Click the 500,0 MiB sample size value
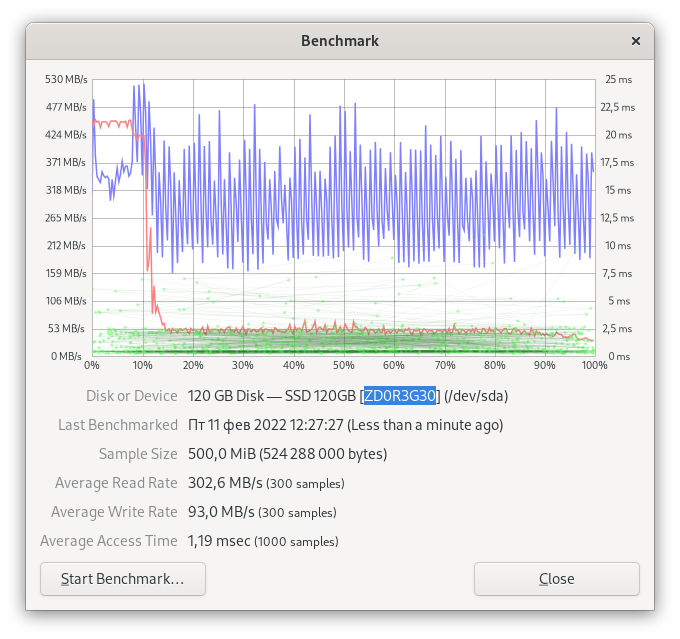This screenshot has width=680, height=639. pyautogui.click(x=222, y=454)
